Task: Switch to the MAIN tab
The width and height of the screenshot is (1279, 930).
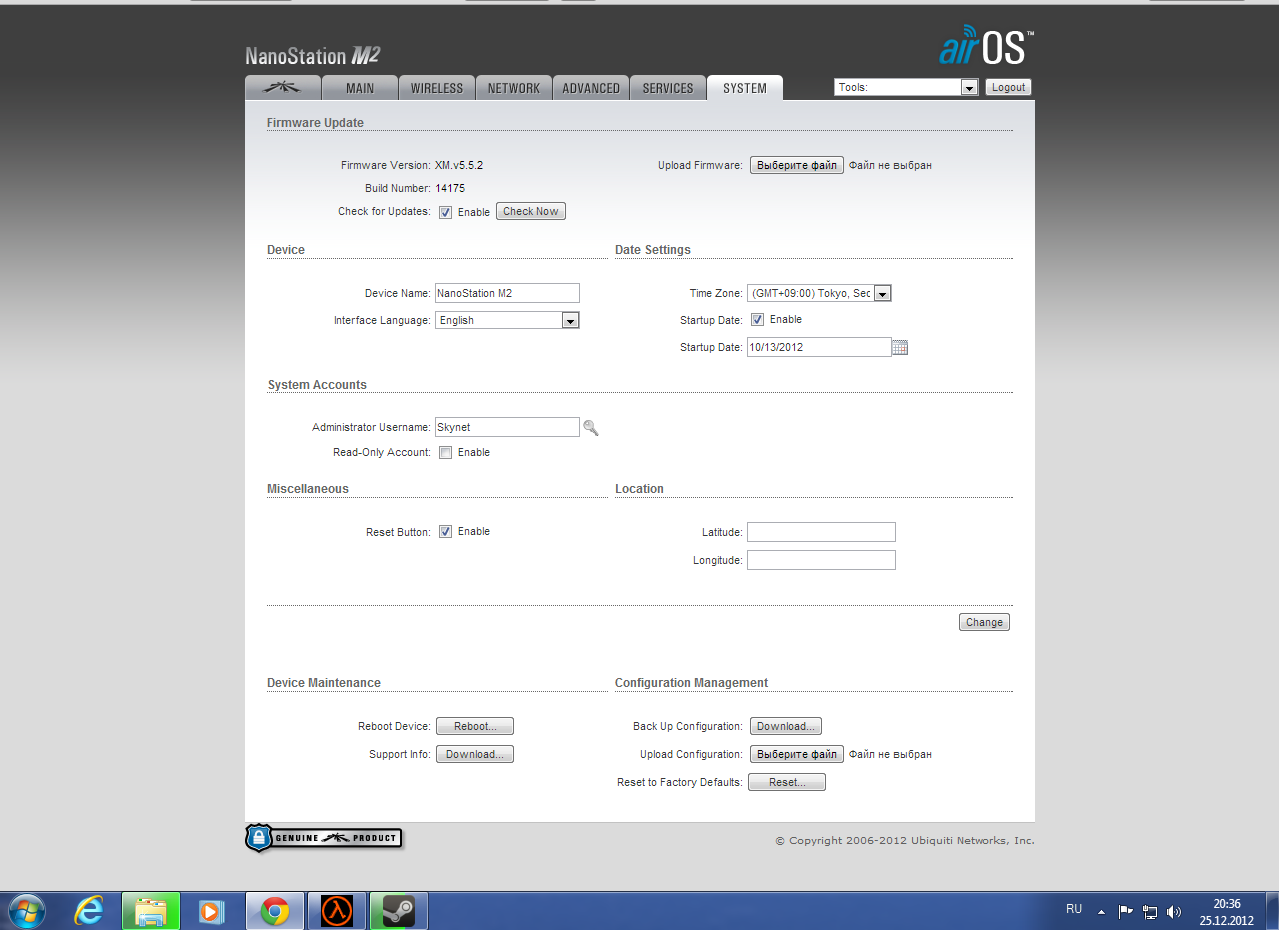Action: [x=360, y=88]
